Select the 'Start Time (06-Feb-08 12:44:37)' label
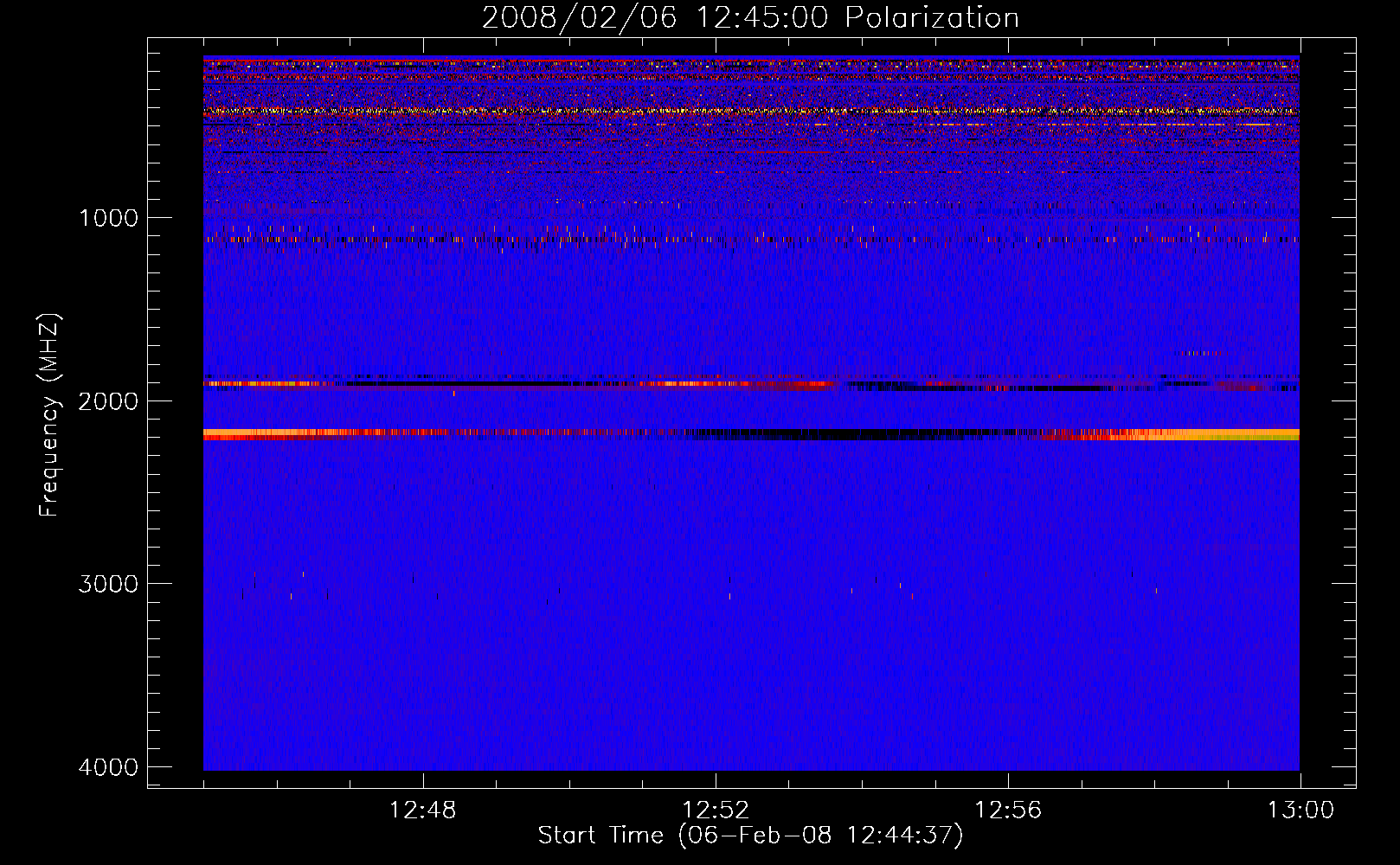1400x865 pixels. tap(750, 836)
